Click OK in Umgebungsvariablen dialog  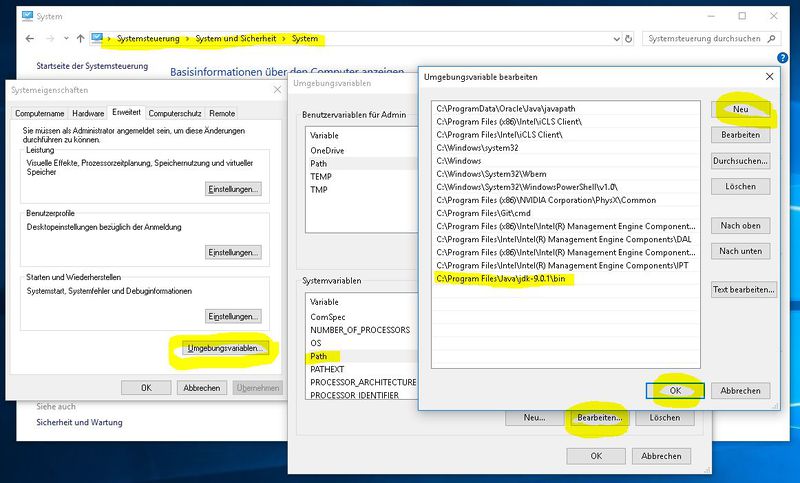point(596,456)
